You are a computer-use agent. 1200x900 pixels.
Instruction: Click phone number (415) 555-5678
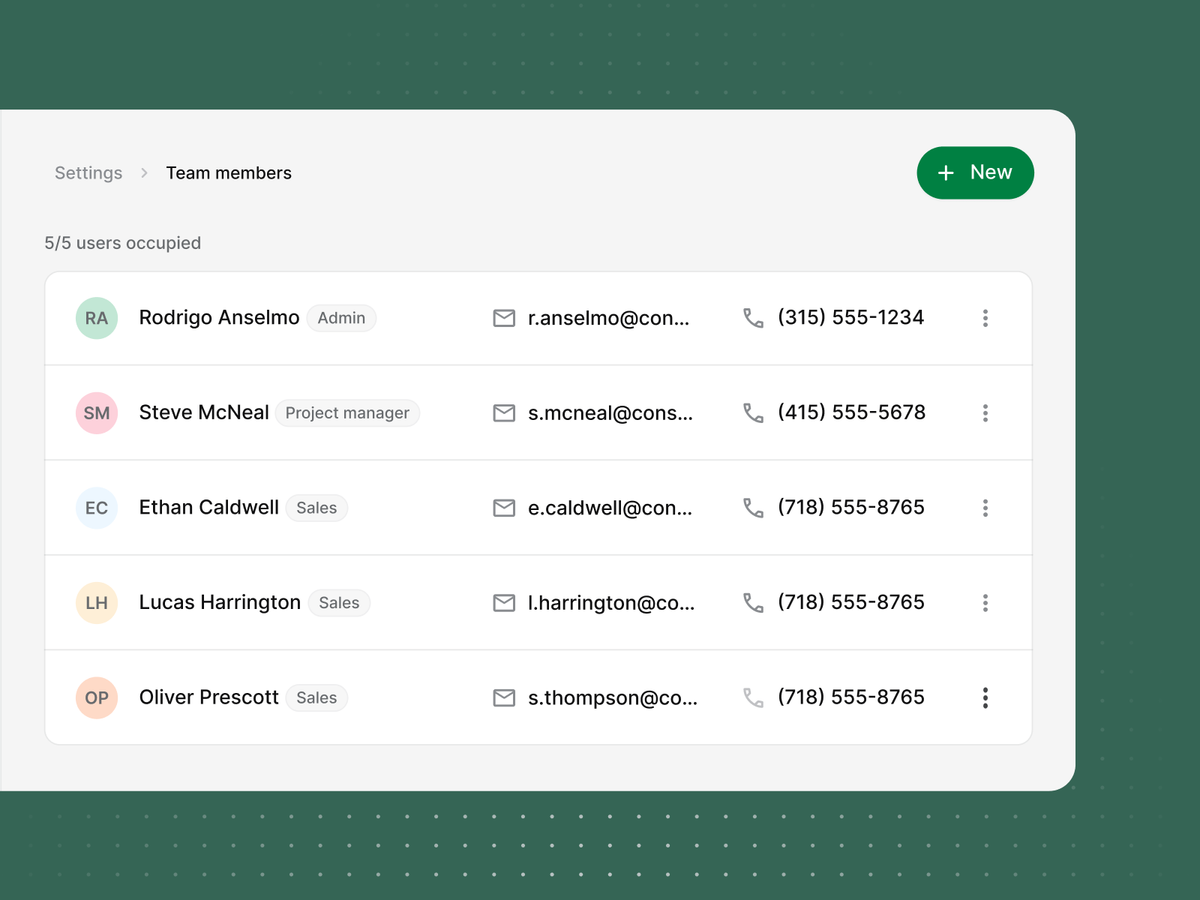pos(852,413)
